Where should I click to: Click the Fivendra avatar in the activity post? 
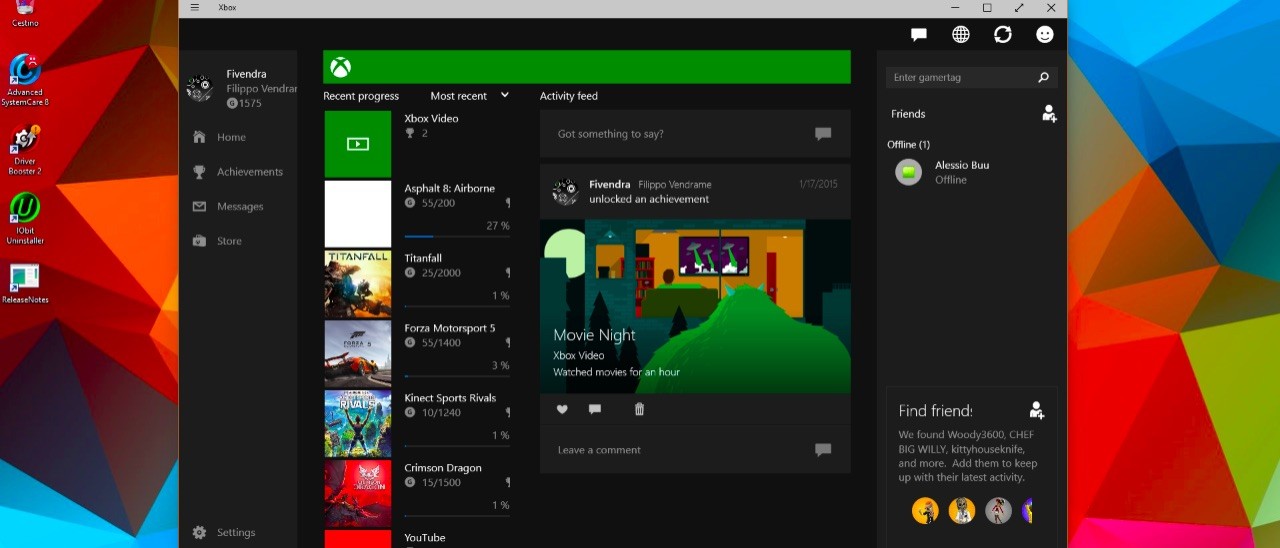(x=566, y=192)
